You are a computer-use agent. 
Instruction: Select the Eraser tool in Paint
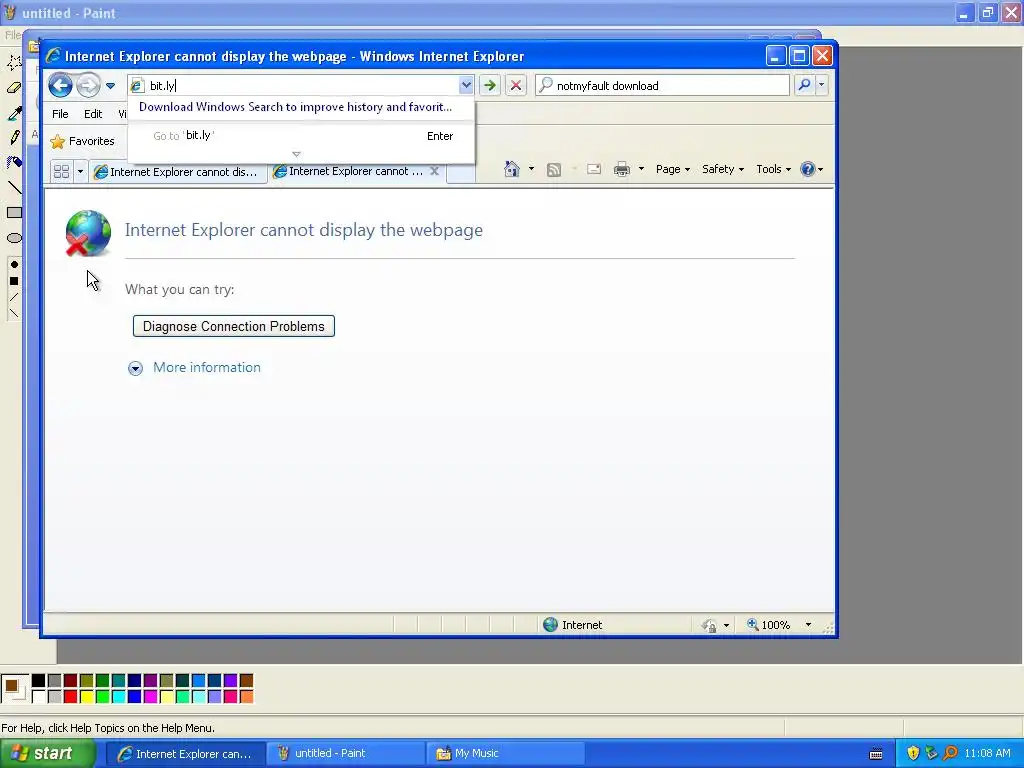pos(14,88)
